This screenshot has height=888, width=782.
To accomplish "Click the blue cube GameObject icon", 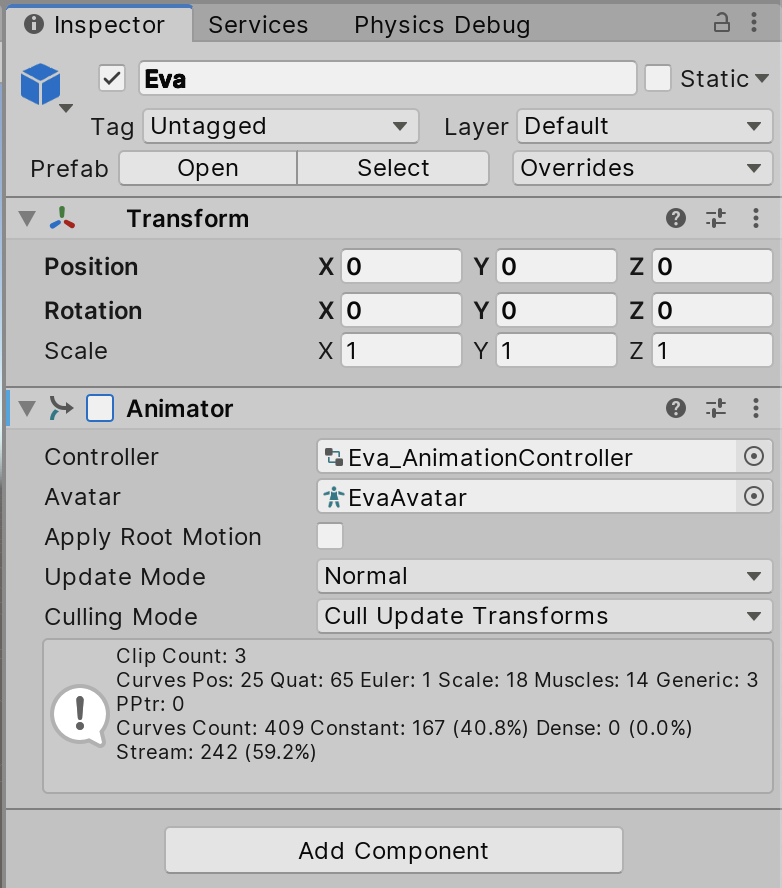I will 42,84.
